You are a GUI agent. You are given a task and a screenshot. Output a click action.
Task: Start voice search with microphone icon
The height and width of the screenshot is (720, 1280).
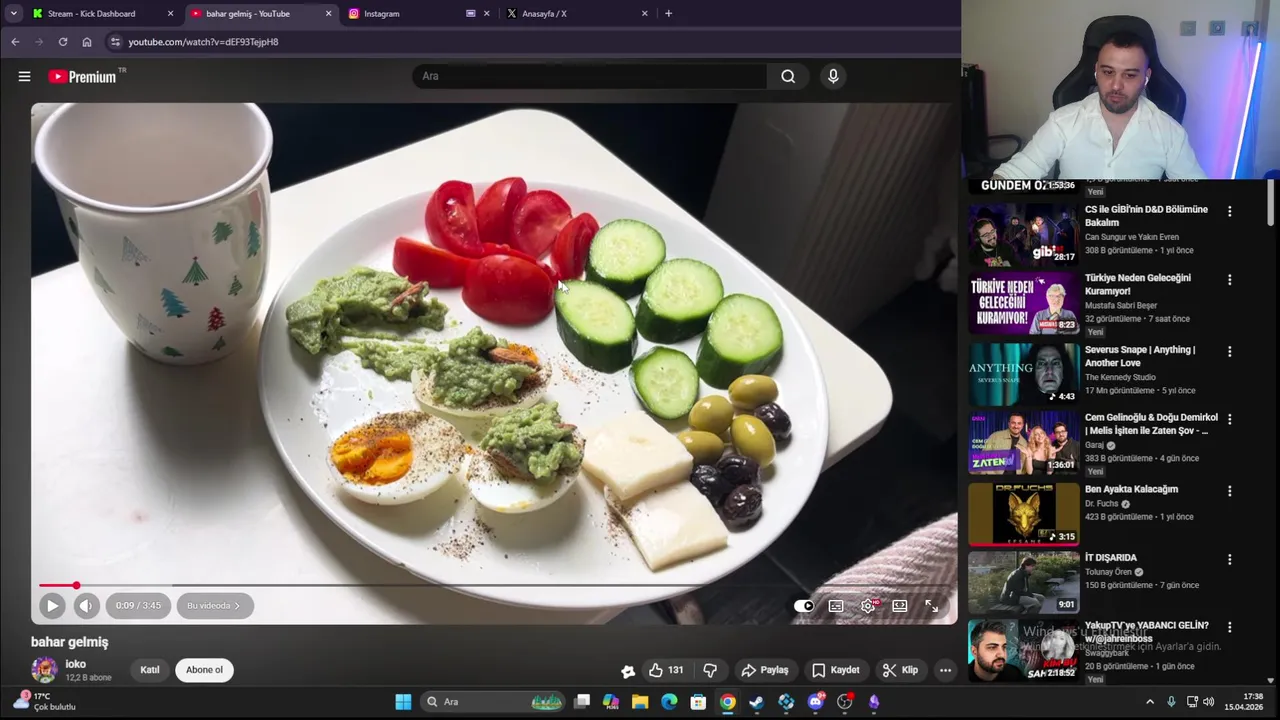(833, 76)
